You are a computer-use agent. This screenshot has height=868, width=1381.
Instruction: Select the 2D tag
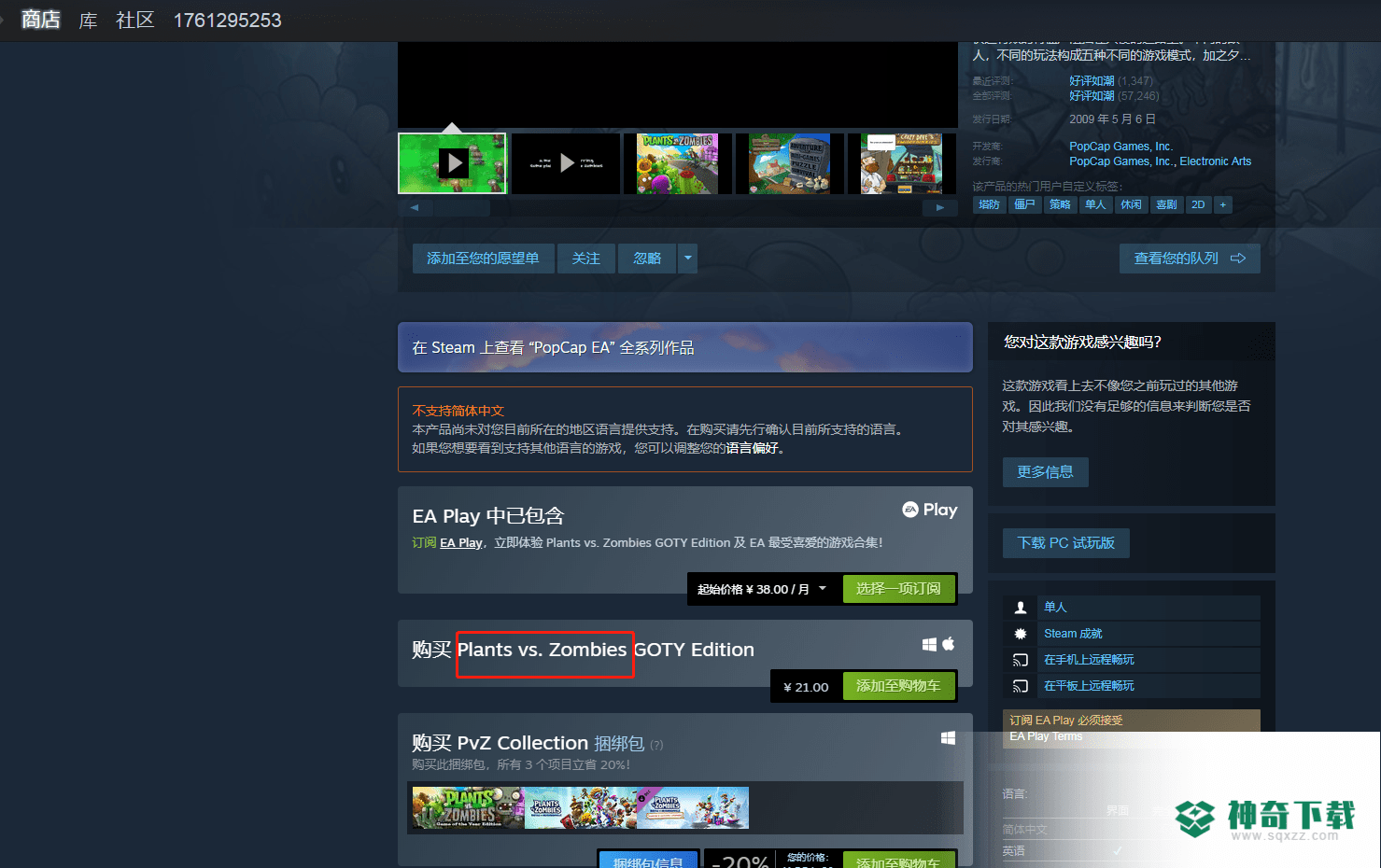1198,204
